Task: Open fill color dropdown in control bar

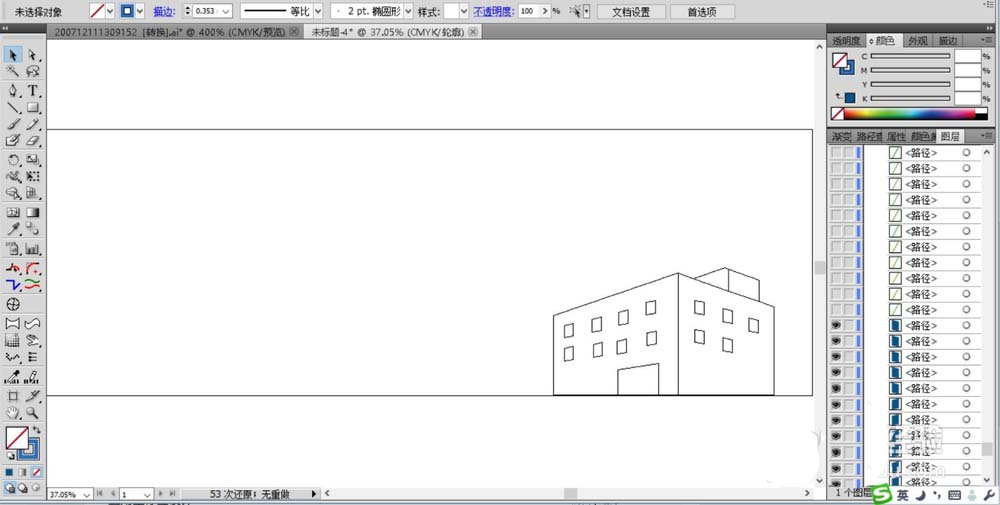Action: click(110, 11)
